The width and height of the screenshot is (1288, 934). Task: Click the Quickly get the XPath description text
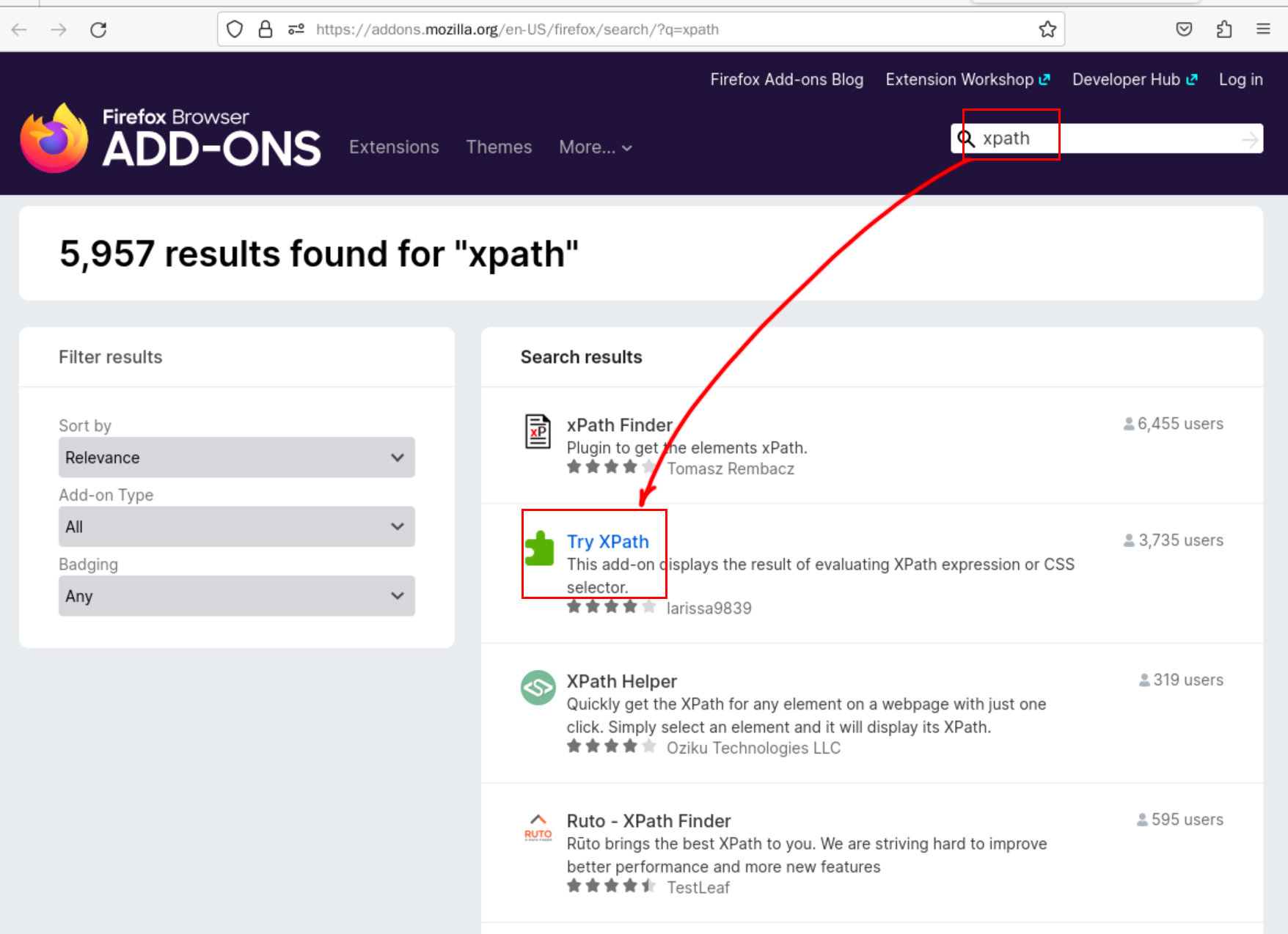(806, 716)
